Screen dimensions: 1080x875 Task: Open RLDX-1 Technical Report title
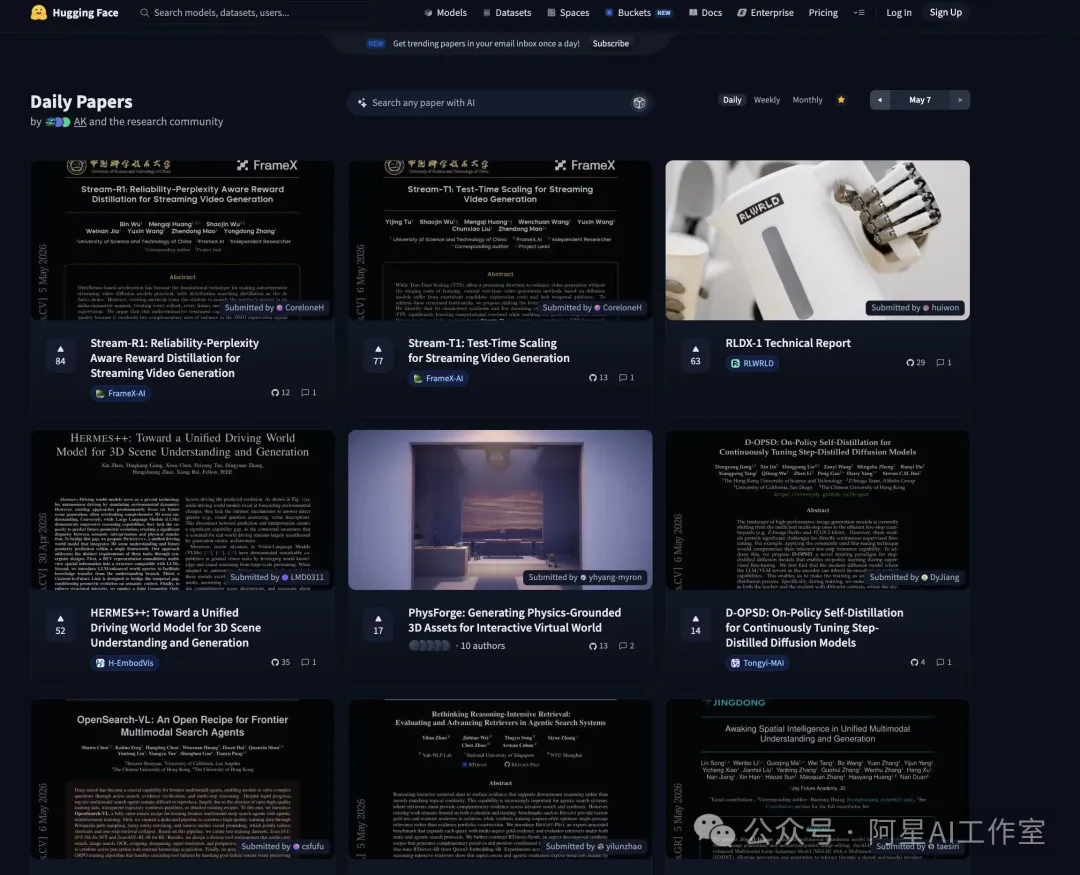click(788, 343)
